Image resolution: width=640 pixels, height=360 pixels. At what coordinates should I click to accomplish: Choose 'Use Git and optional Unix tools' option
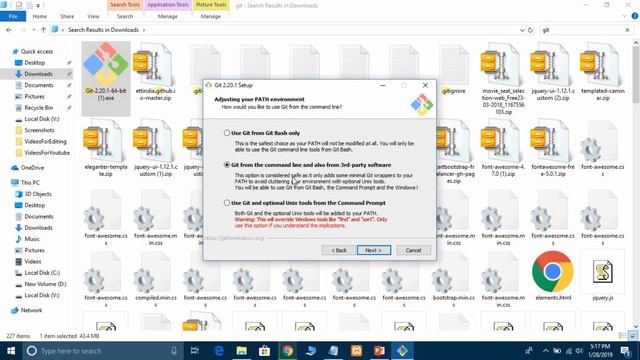pos(227,203)
